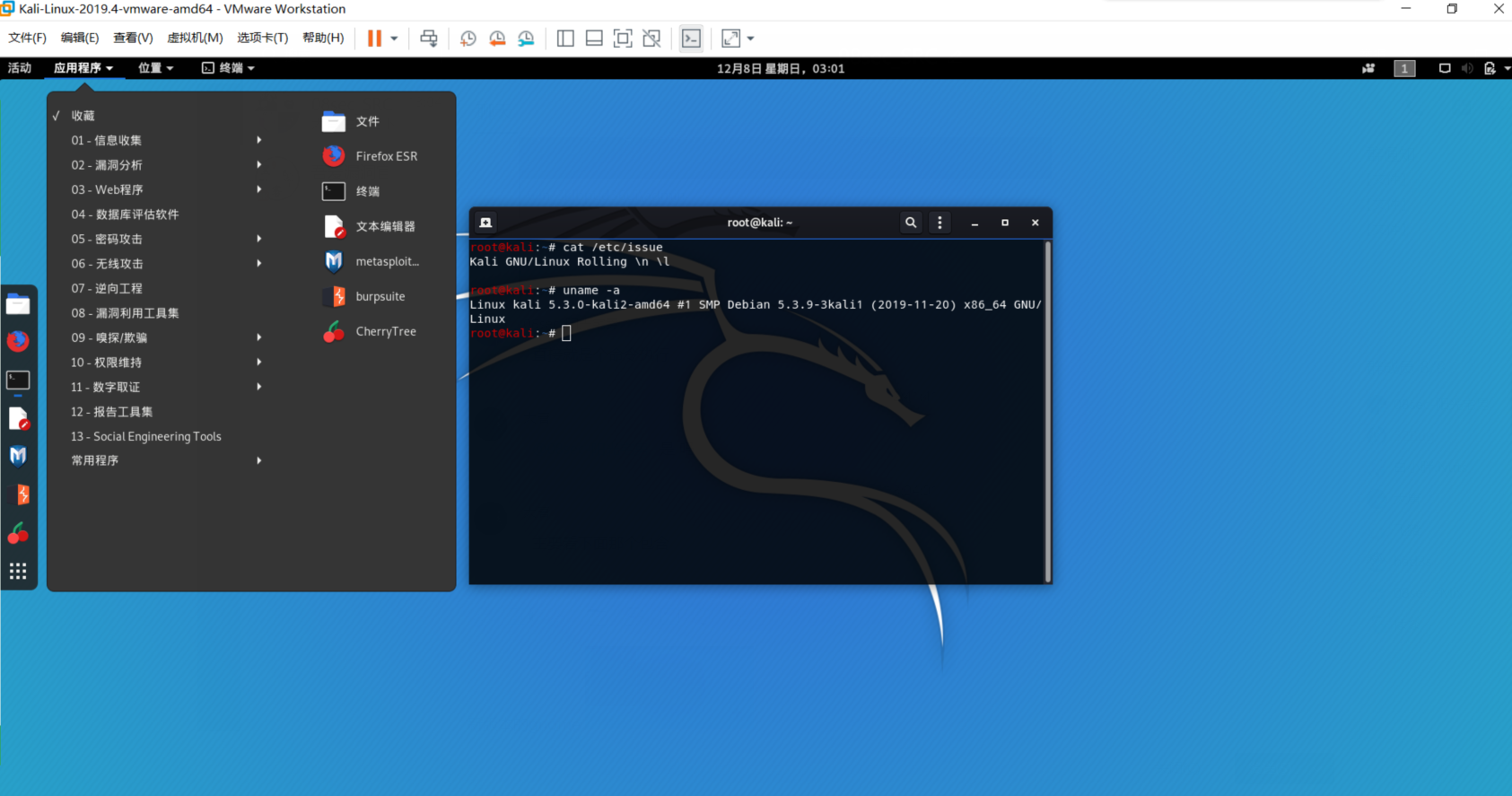Open the 位置 places dropdown
Screen dimensions: 1512x796
click(155, 68)
